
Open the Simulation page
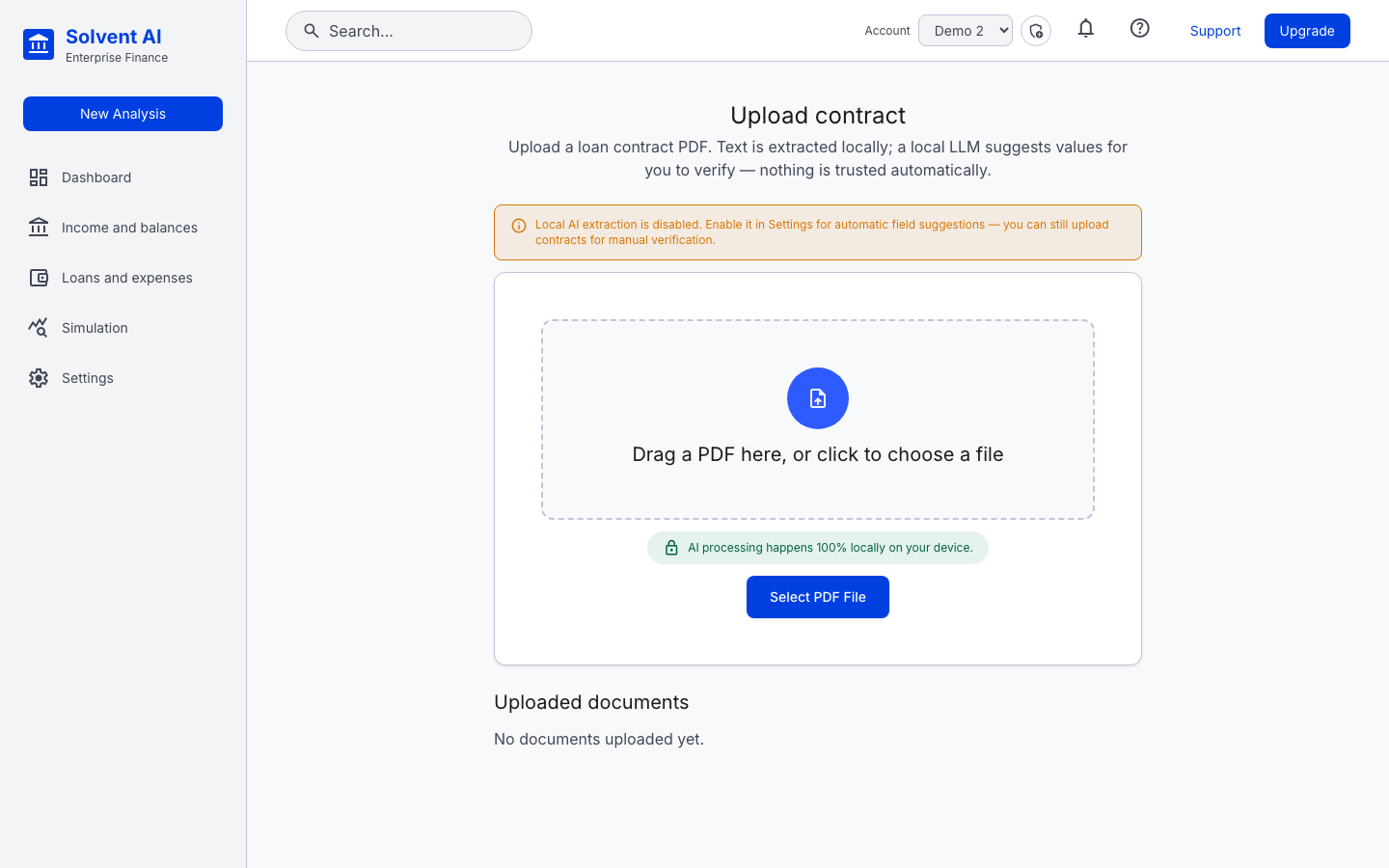[123, 328]
